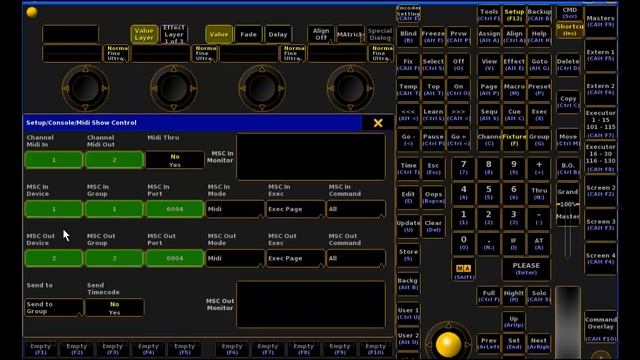Screen dimensions: 640x360
Task: Click the MSC Out Monitor display
Action: click(x=311, y=304)
